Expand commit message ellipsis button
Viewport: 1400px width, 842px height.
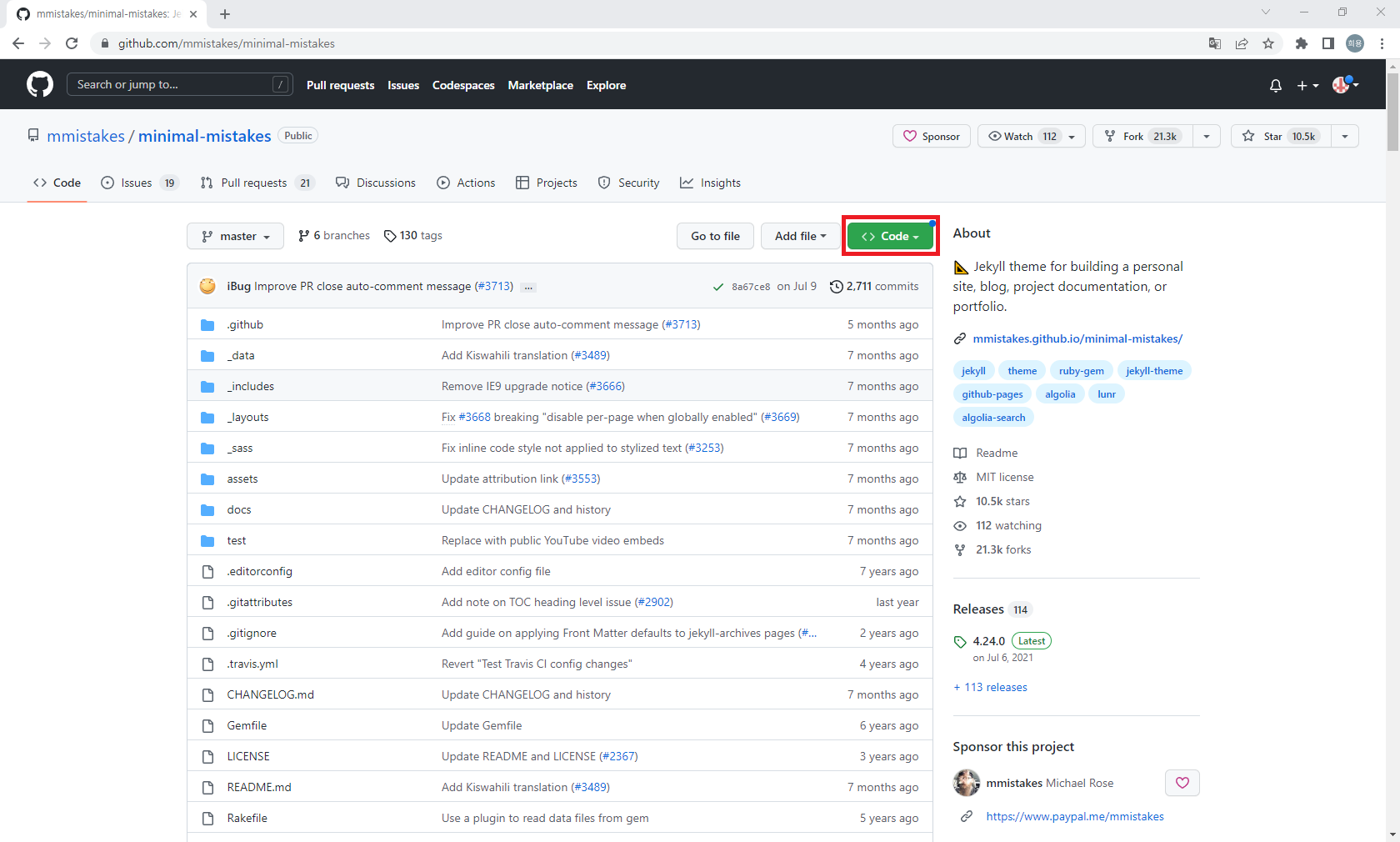528,287
